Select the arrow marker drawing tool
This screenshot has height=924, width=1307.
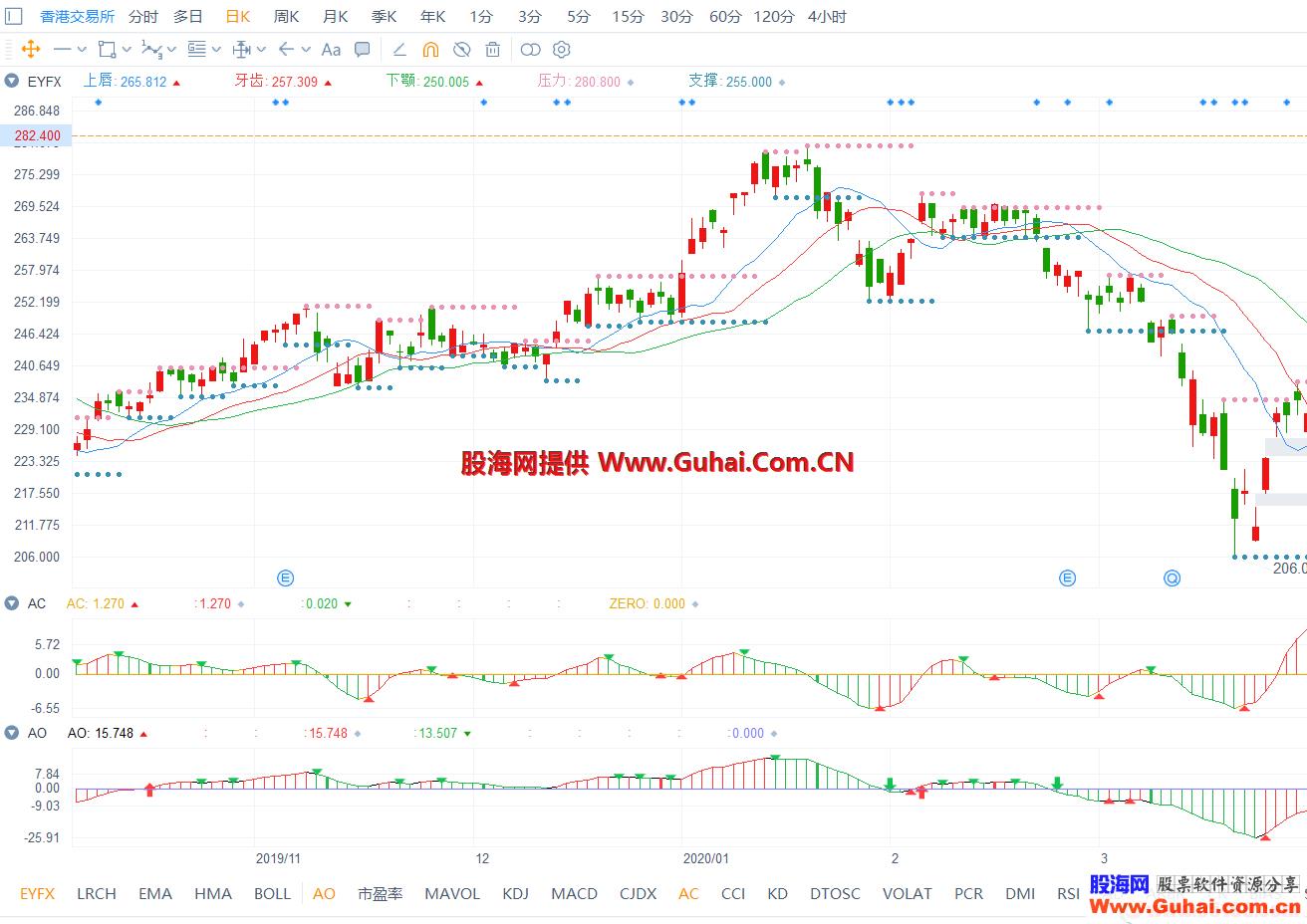286,49
